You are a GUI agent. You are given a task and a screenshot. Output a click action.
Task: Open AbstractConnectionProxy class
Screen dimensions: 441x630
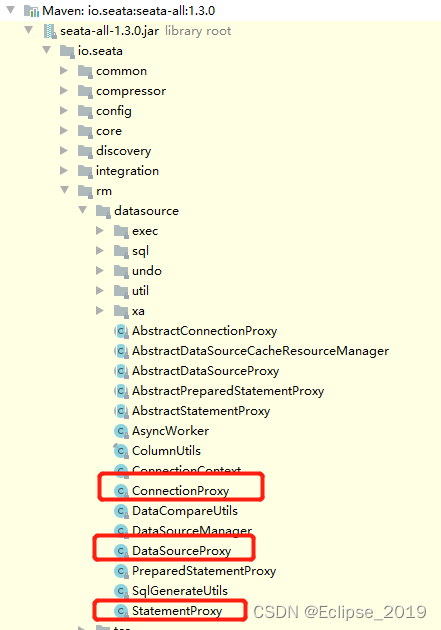pos(204,331)
